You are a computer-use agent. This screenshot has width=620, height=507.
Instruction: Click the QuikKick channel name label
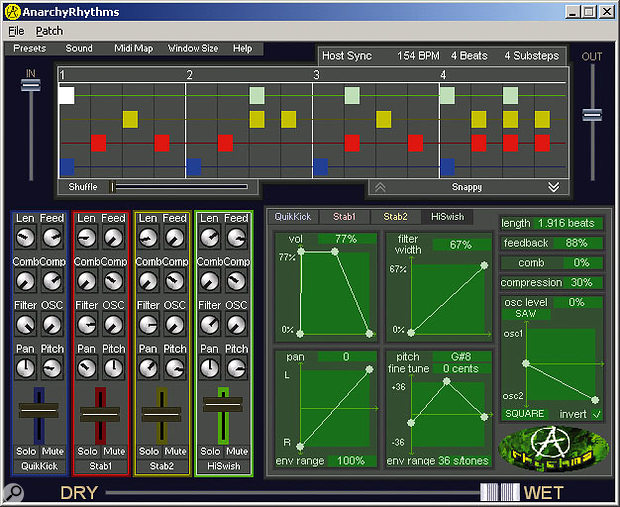(x=40, y=466)
